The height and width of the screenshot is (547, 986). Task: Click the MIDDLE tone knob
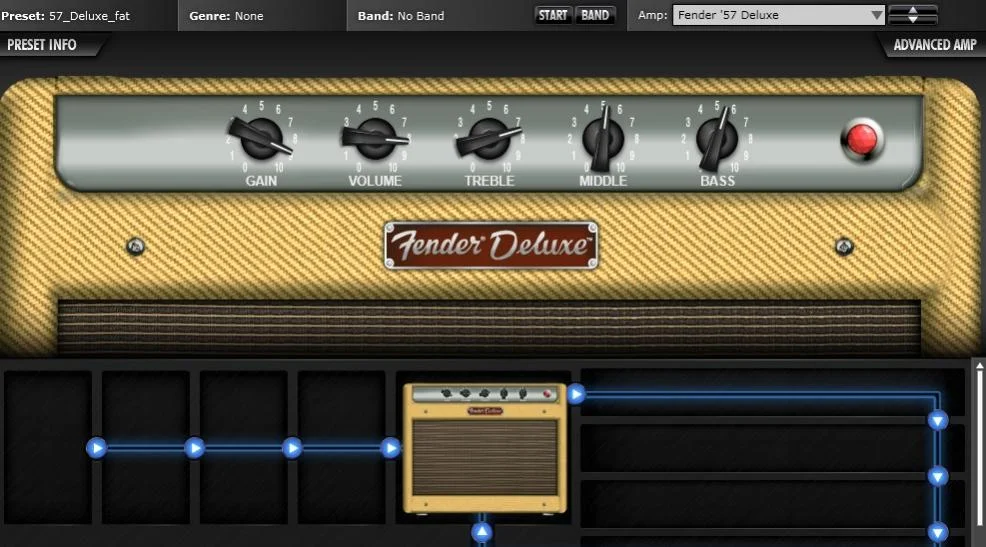click(x=602, y=138)
